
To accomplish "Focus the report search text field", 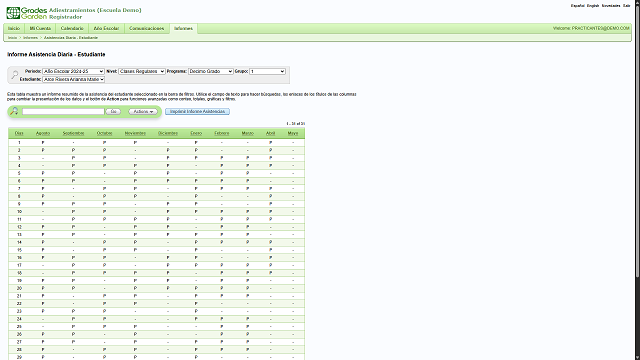I will [x=63, y=111].
